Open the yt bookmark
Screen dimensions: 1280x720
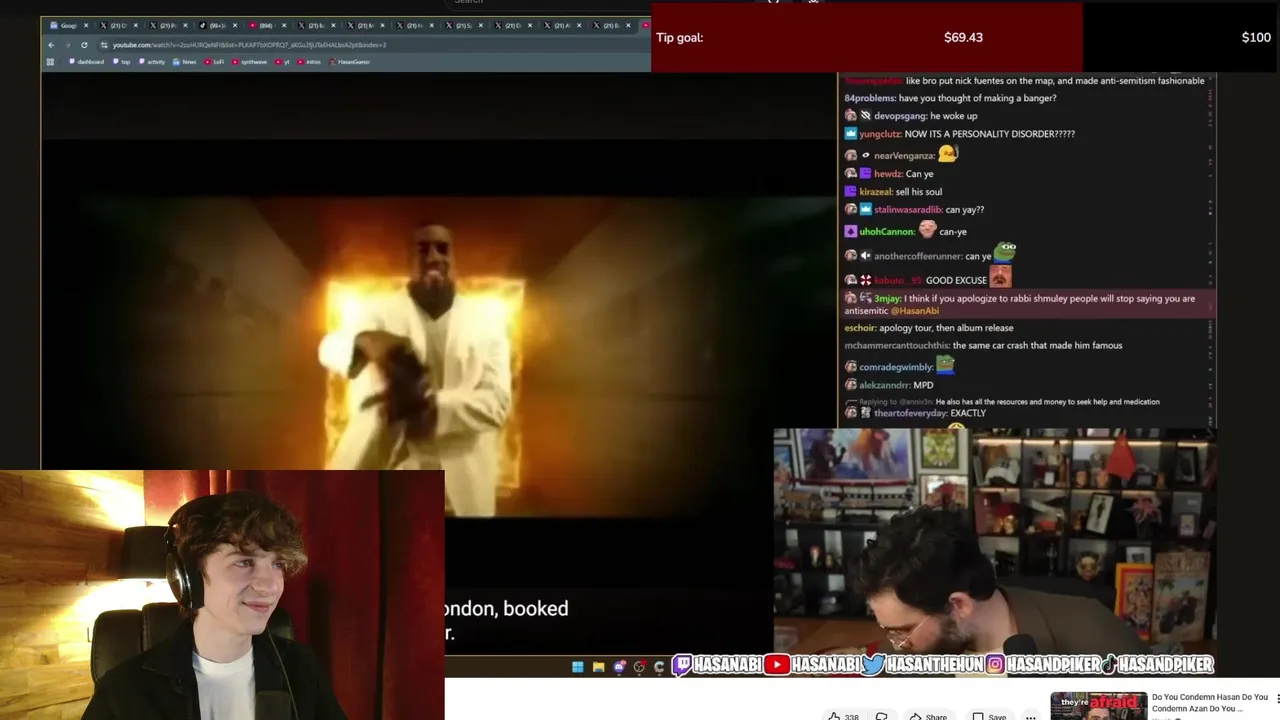(283, 62)
